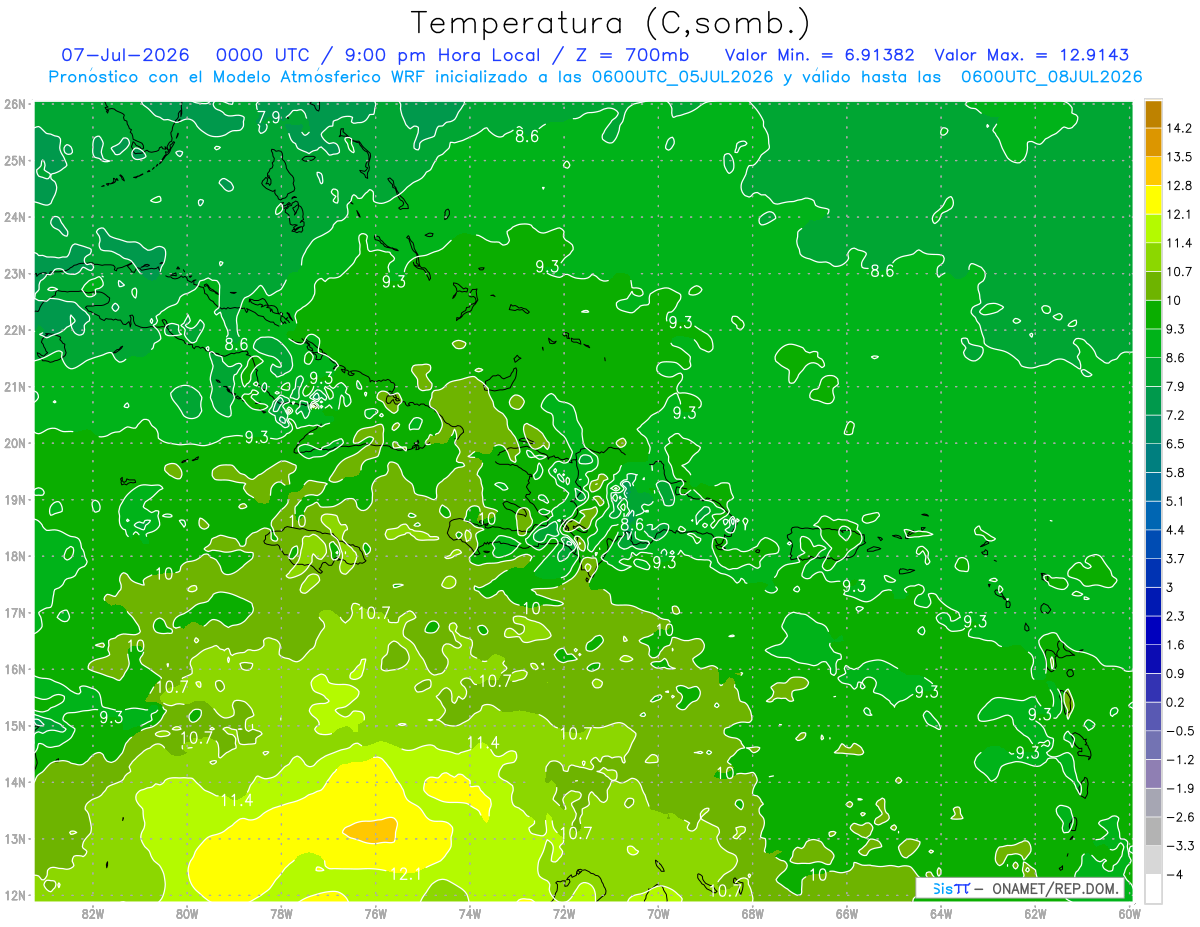This screenshot has width=1200, height=927.
Task: Click legend value "0.9"
Action: [x=1175, y=673]
